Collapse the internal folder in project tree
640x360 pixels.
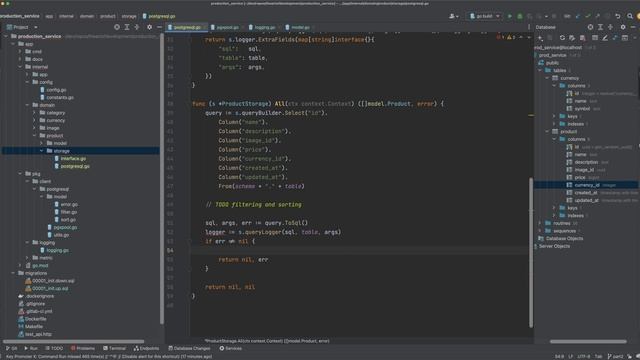click(x=20, y=67)
